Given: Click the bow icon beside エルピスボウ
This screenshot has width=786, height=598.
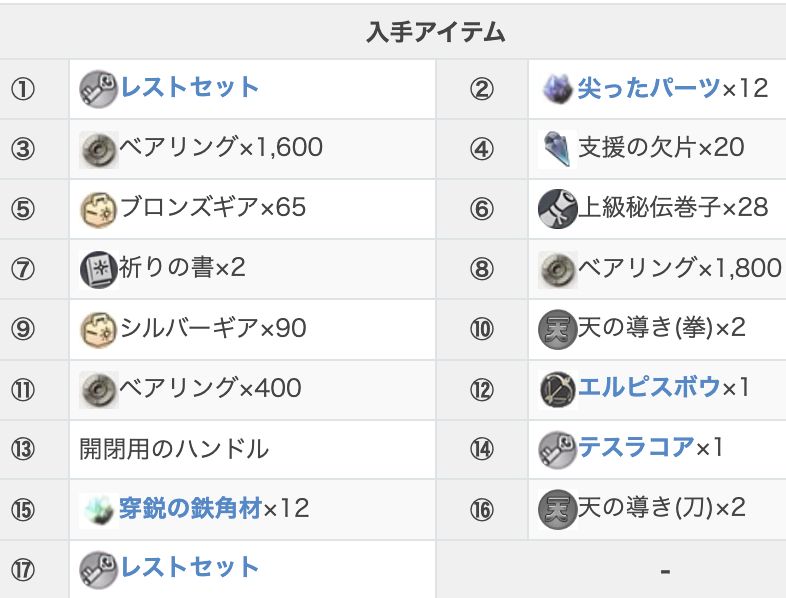Looking at the screenshot, I should point(556,388).
